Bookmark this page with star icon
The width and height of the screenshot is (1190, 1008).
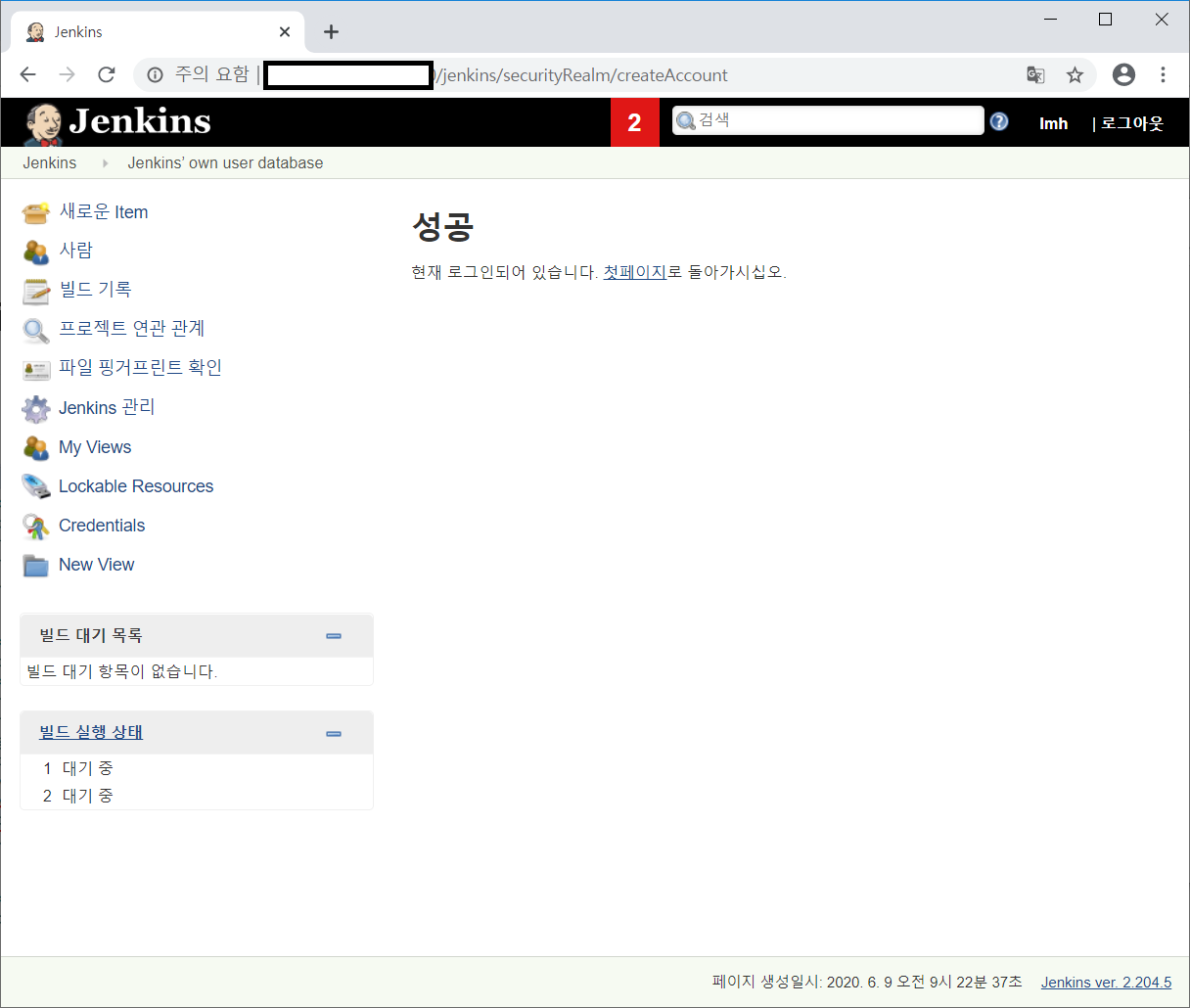pos(1075,74)
